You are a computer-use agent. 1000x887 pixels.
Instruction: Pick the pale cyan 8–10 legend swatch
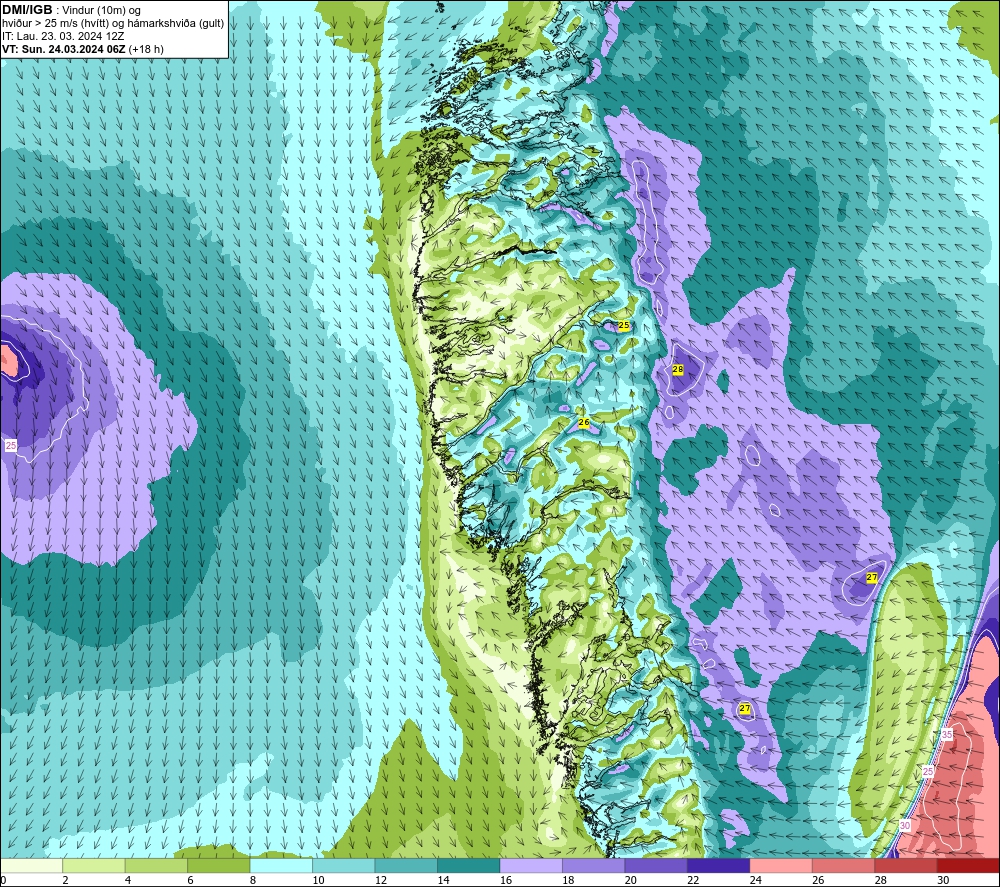281,865
